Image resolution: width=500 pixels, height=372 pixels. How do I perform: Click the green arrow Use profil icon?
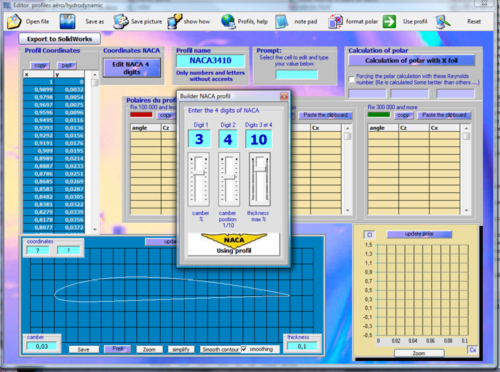389,22
